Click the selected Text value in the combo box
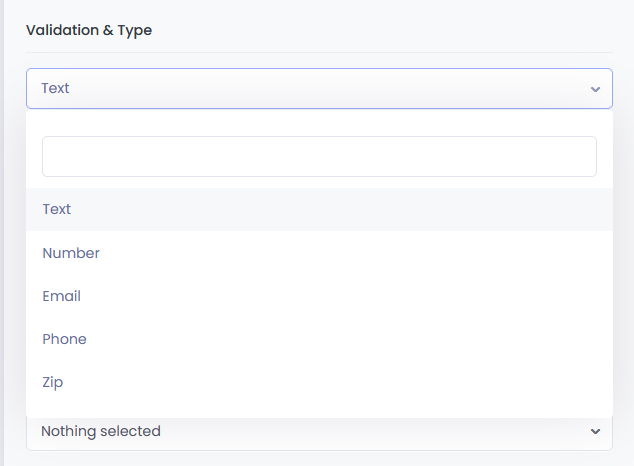The image size is (634, 466). 55,88
